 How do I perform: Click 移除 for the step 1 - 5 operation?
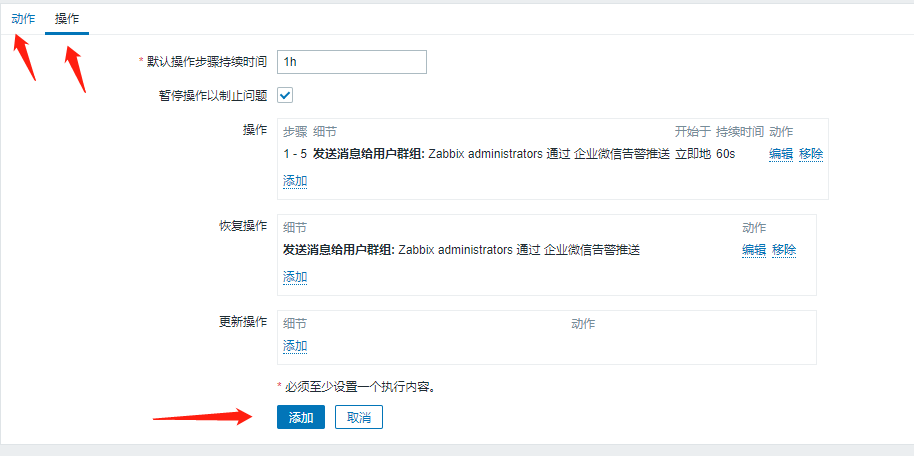coord(811,154)
